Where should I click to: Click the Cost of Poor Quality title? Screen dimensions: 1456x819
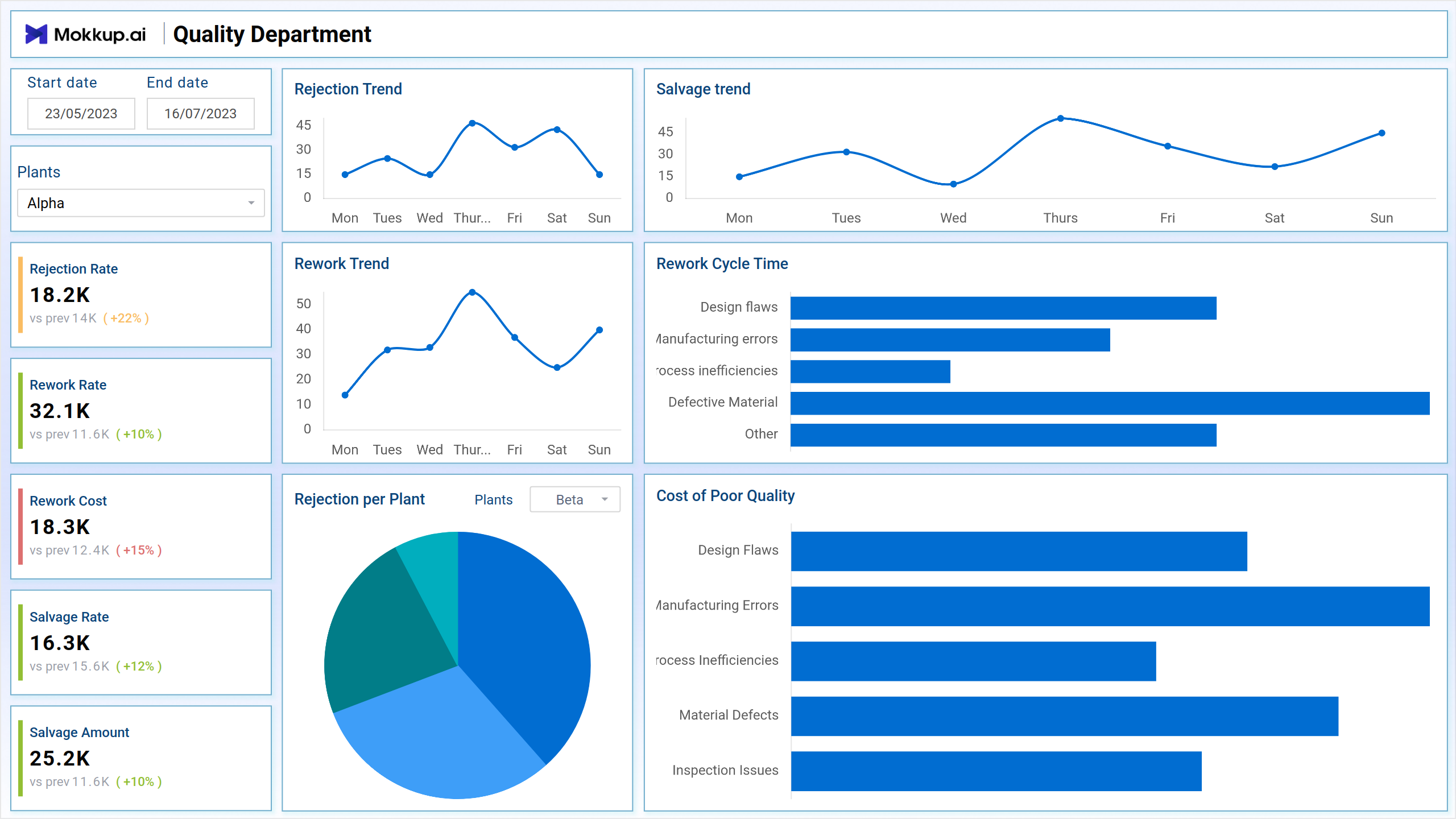pos(725,495)
